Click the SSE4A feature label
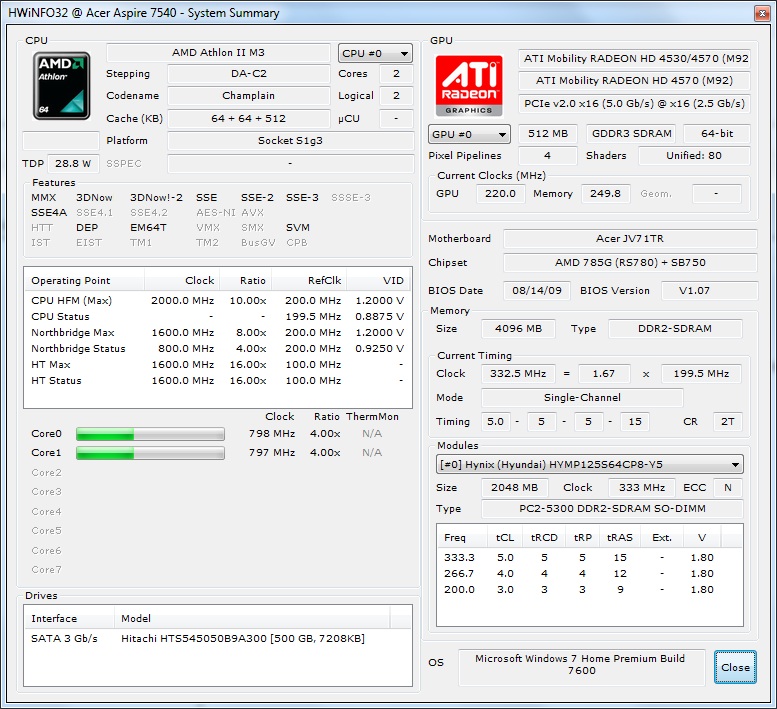The height and width of the screenshot is (709, 777). 49,213
